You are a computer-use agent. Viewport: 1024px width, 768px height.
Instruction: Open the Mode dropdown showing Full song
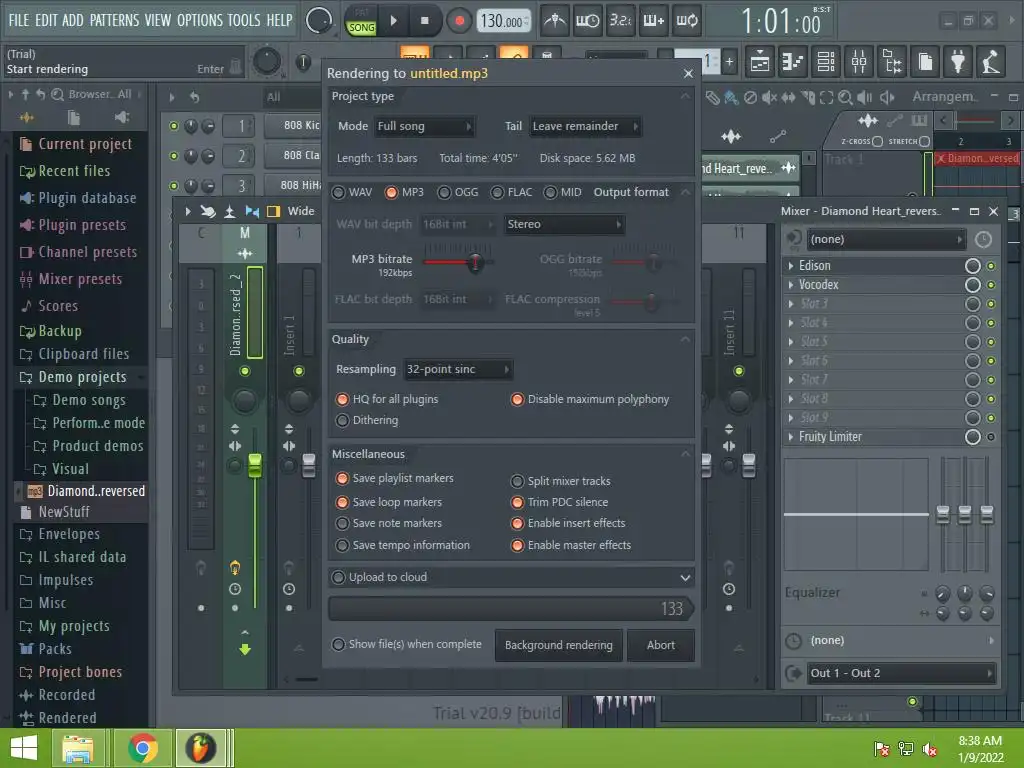pyautogui.click(x=424, y=126)
